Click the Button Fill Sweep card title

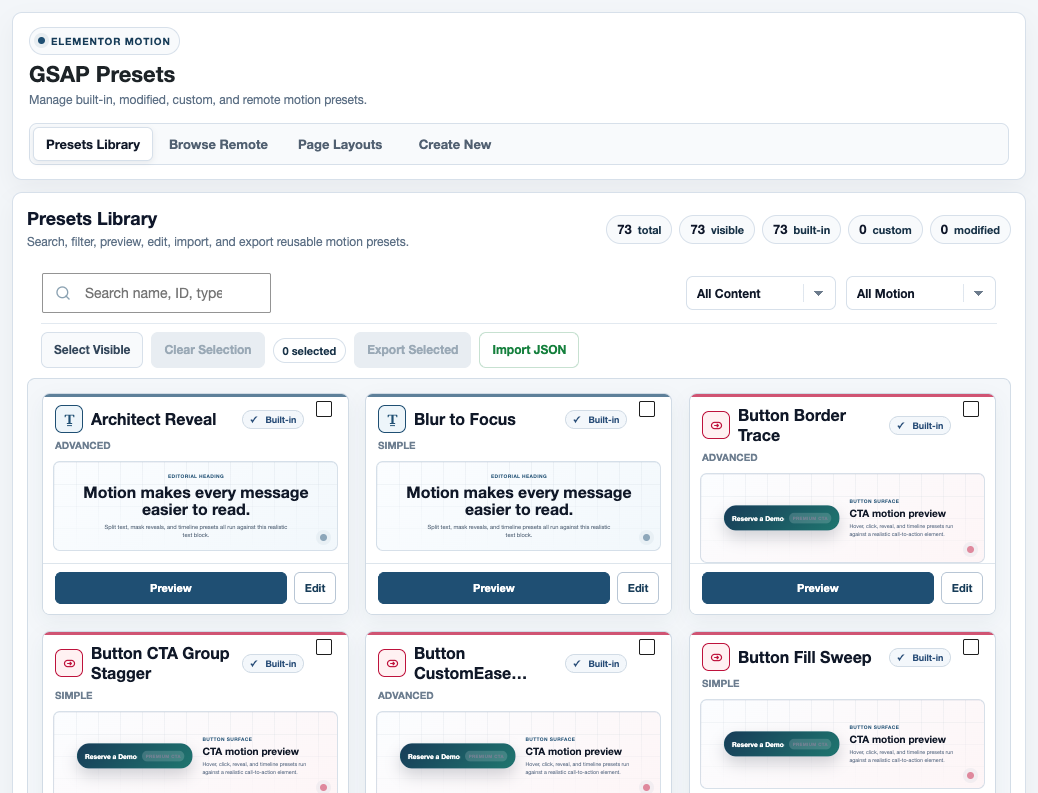(x=804, y=657)
